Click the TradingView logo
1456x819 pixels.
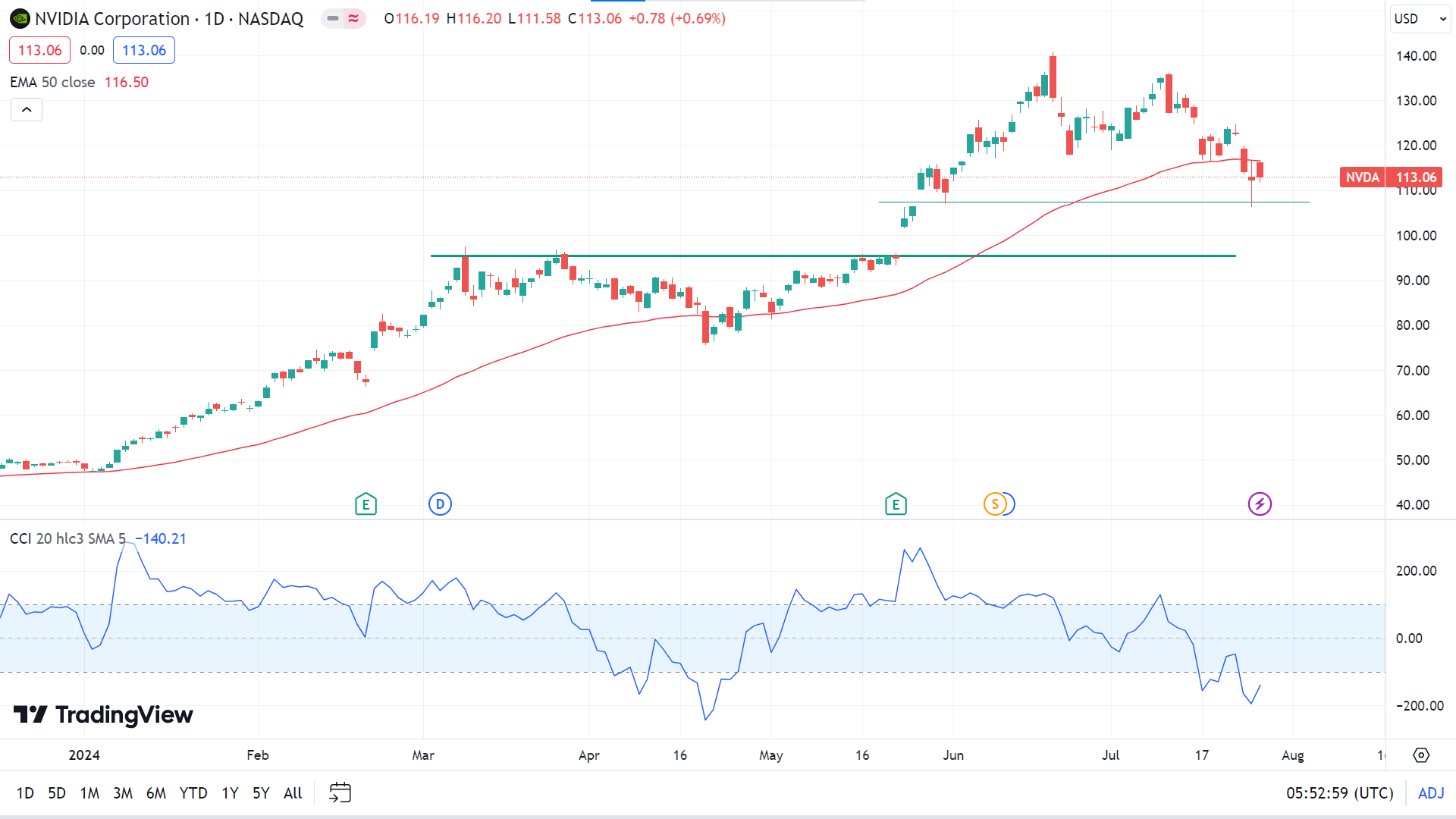tap(103, 714)
